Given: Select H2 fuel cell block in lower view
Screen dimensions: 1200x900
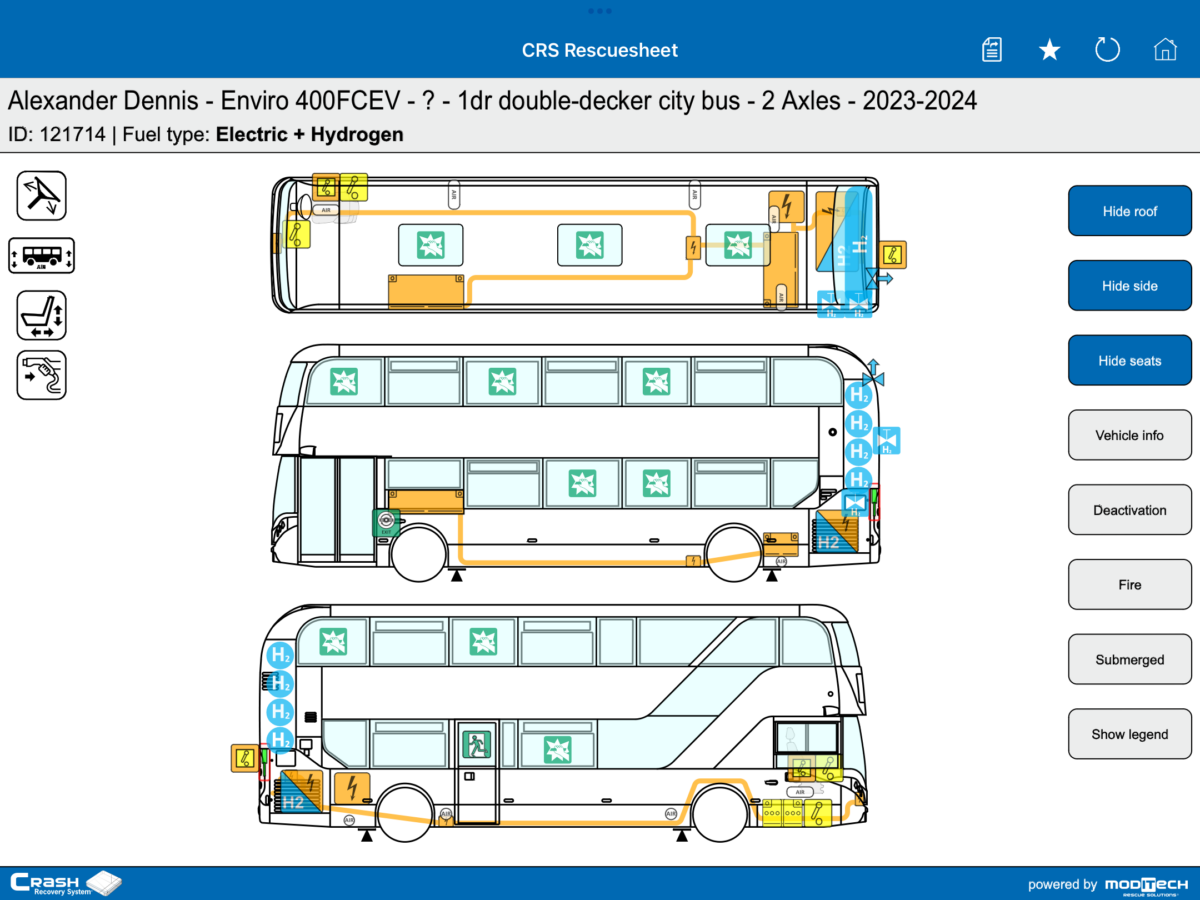Looking at the screenshot, I should (x=303, y=791).
